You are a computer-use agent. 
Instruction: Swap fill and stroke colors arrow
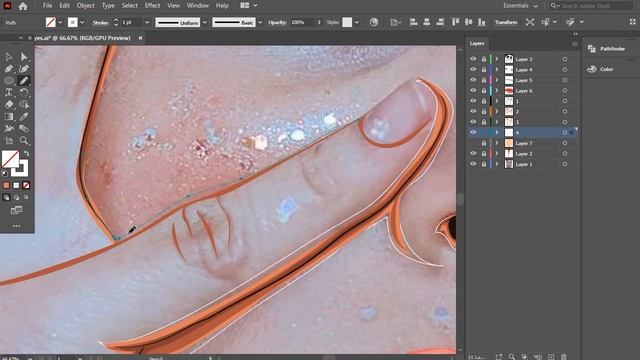pos(26,154)
